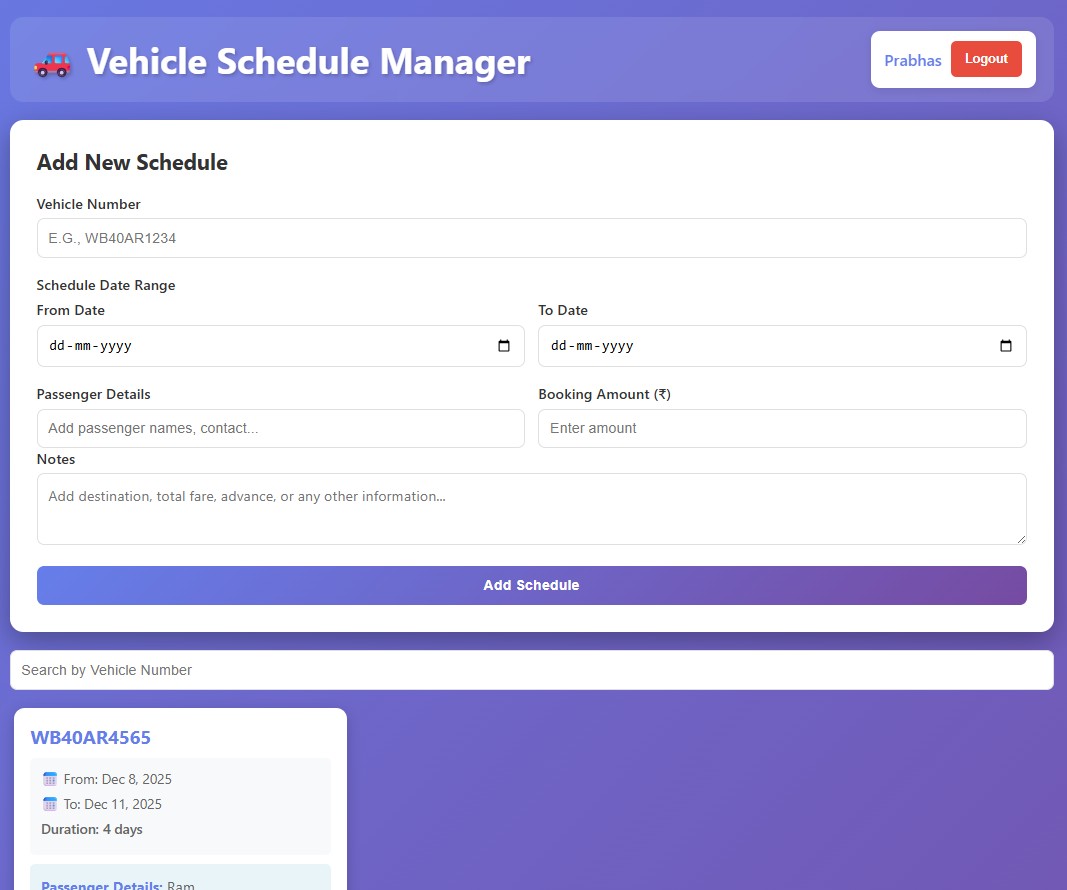
Task: Click the Duration: 4 days text
Action: coord(91,829)
